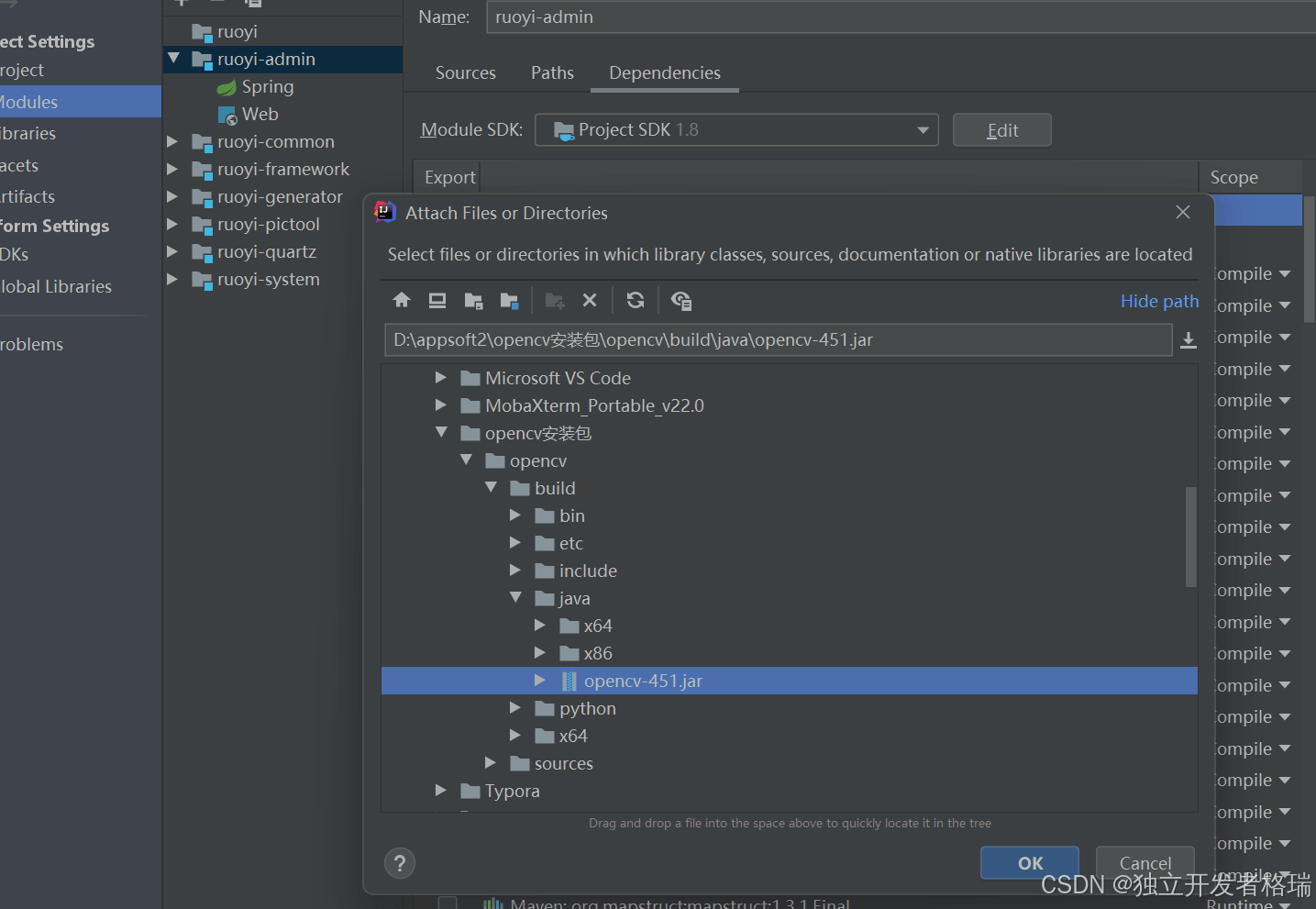Open the help question mark button
This screenshot has height=909, width=1316.
click(399, 863)
